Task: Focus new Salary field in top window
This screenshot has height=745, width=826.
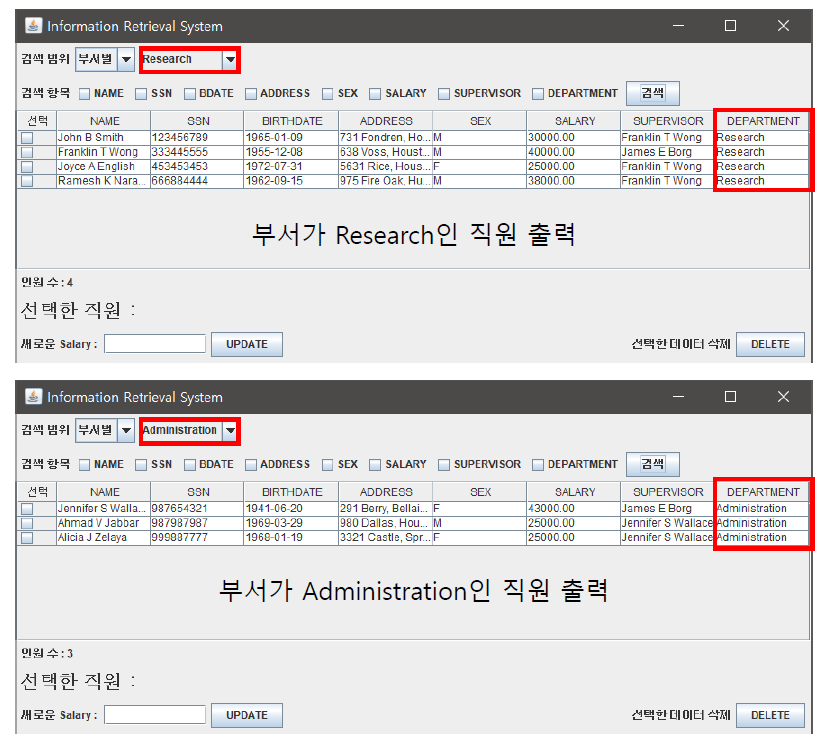Action: (x=155, y=344)
